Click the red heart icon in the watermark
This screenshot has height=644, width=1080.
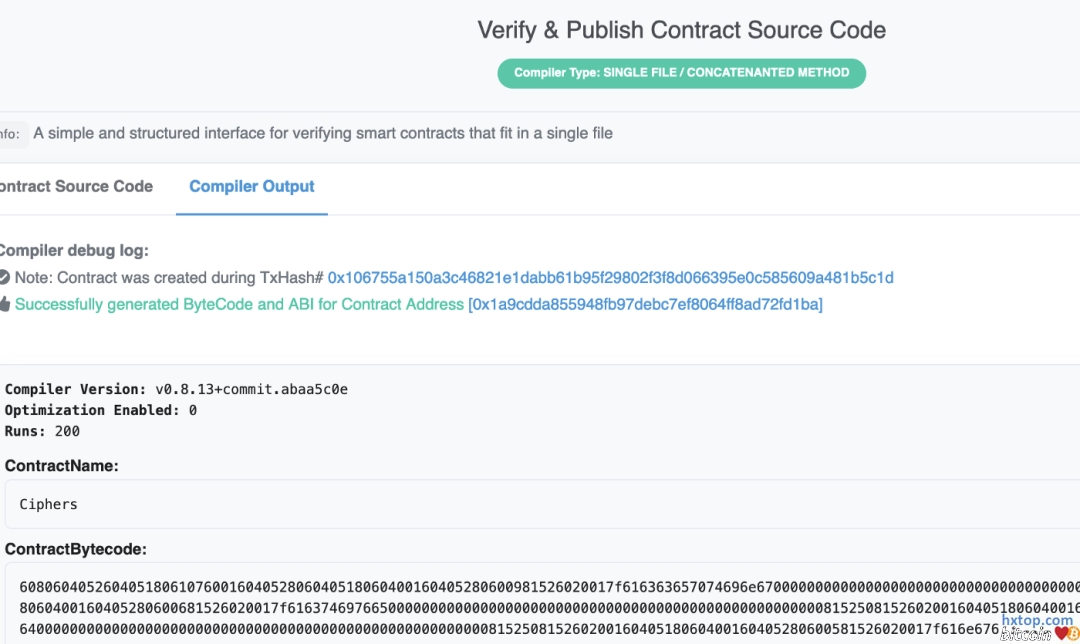[x=1060, y=633]
